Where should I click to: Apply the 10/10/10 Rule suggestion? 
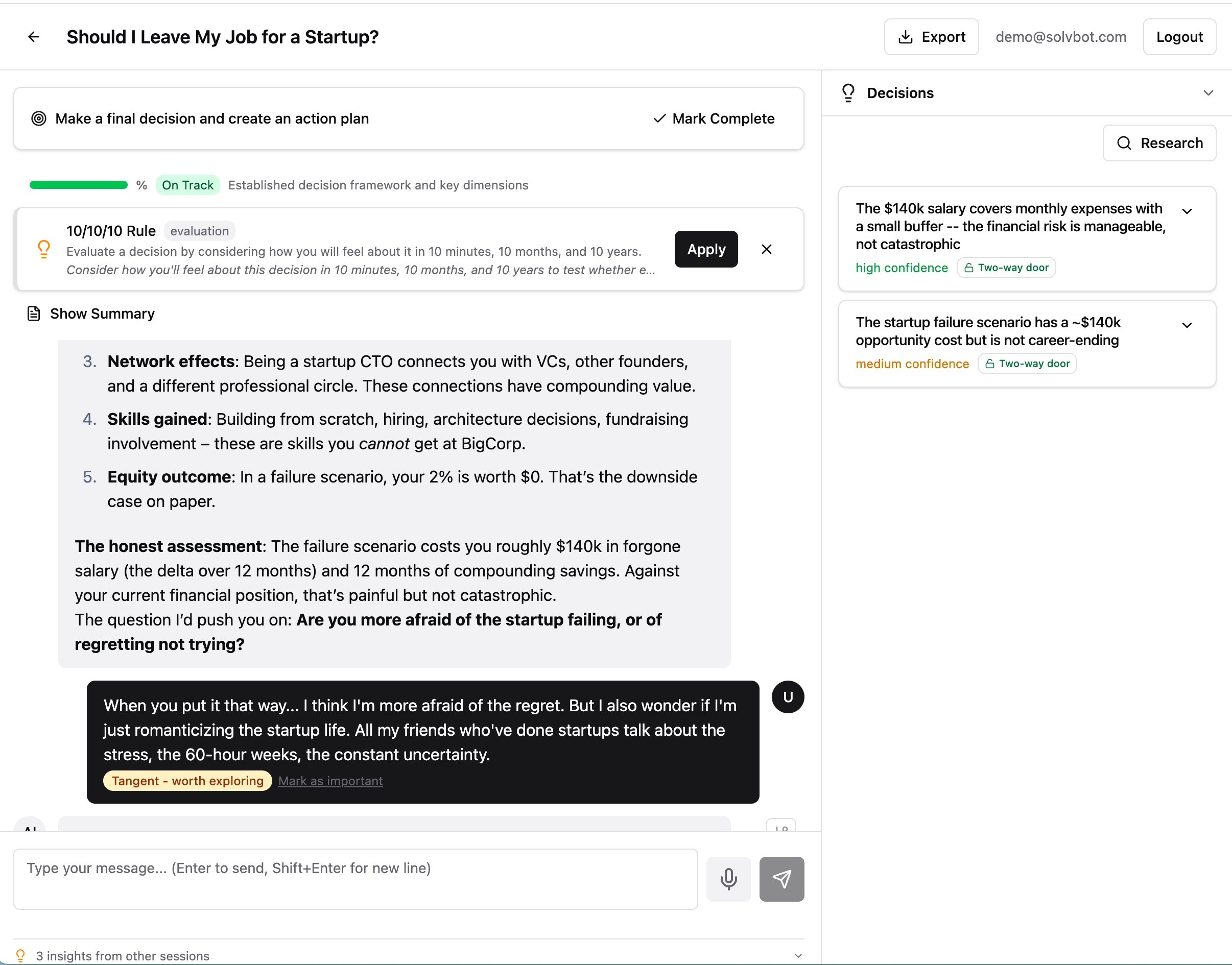pyautogui.click(x=705, y=249)
